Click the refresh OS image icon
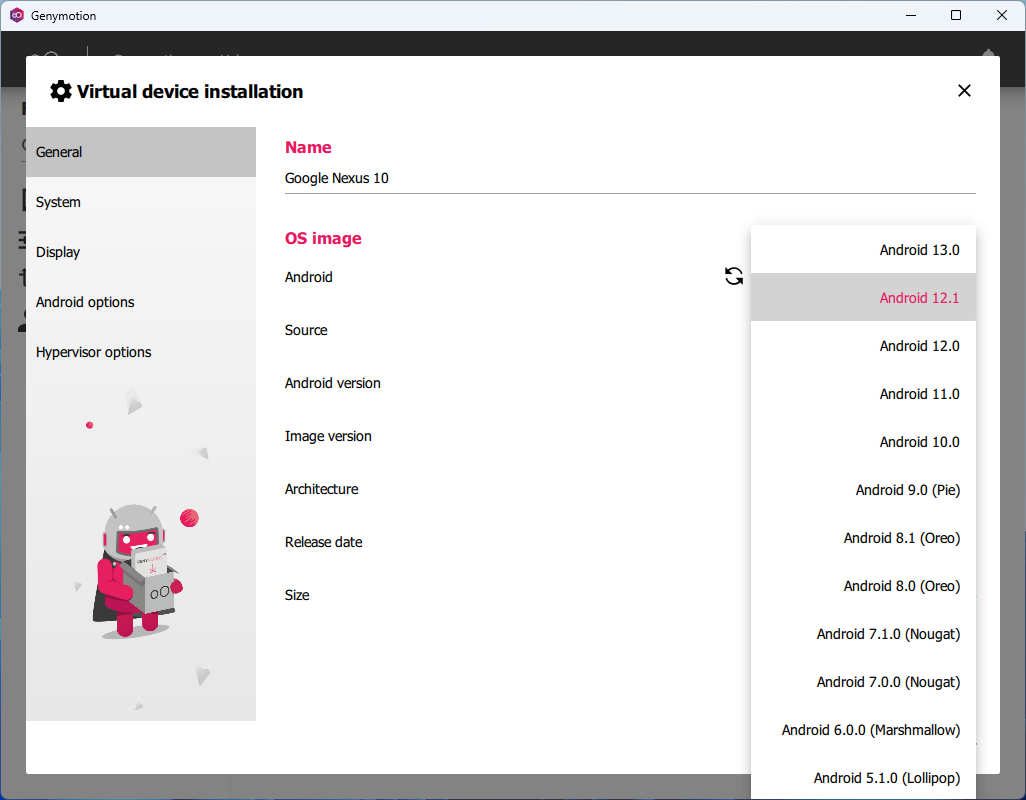 coord(734,276)
